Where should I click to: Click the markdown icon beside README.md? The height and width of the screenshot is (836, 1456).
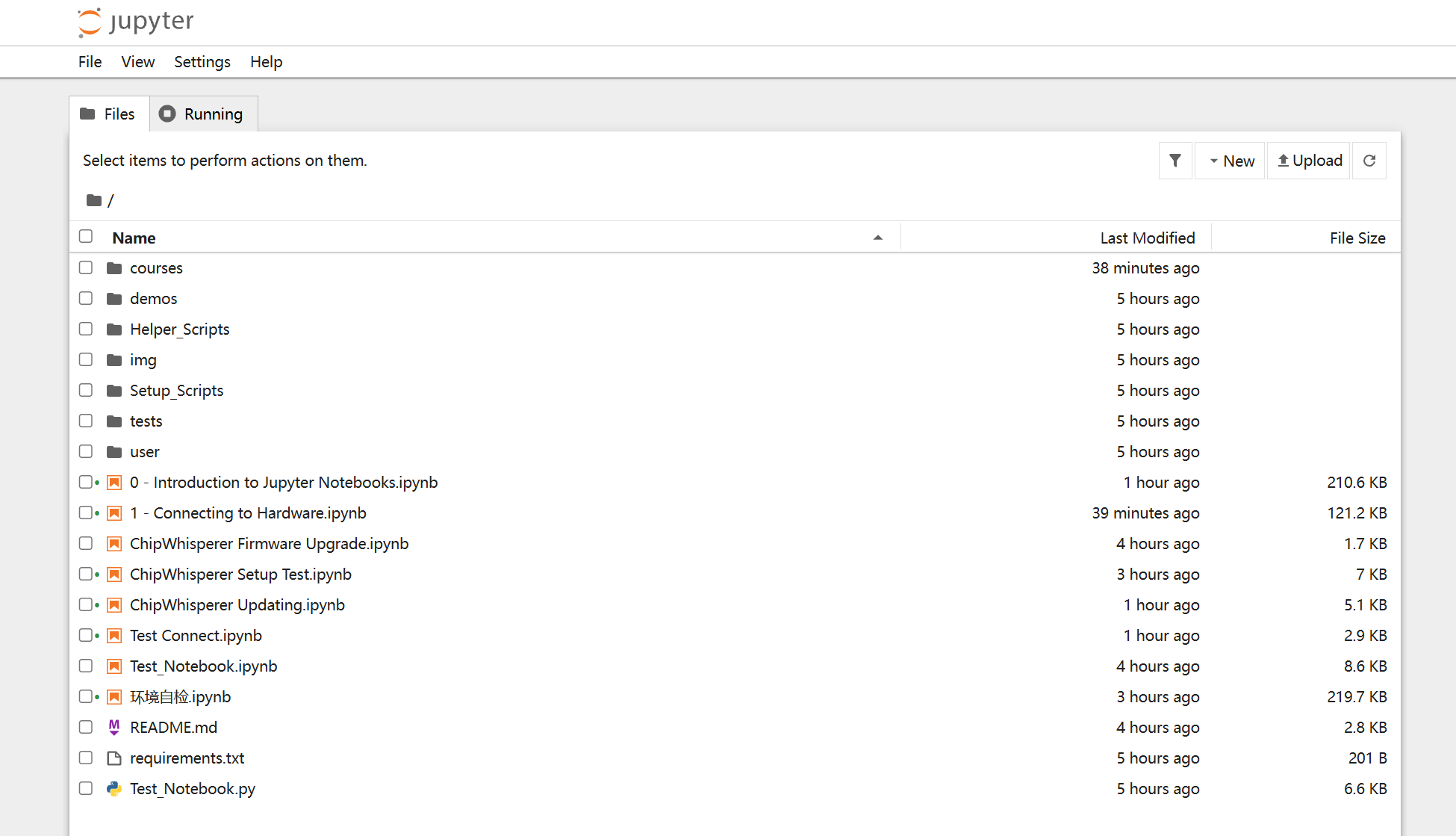(114, 728)
